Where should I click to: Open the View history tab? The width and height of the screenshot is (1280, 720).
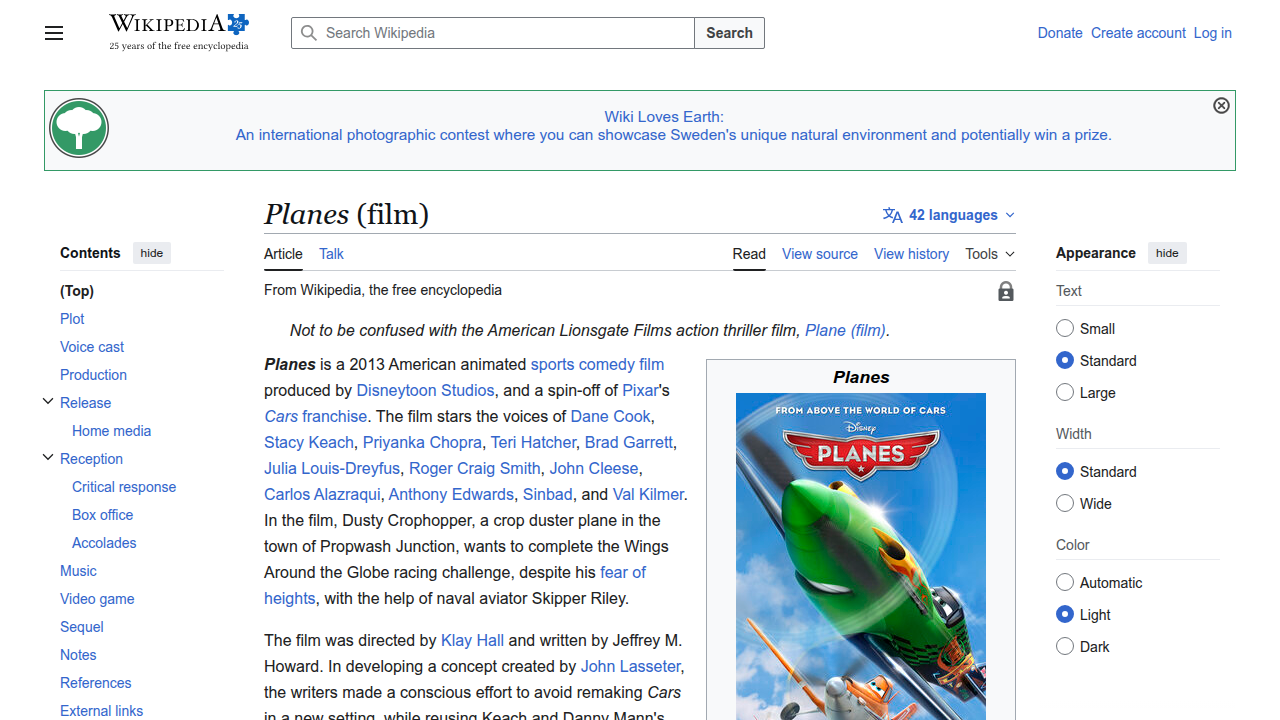(x=911, y=254)
